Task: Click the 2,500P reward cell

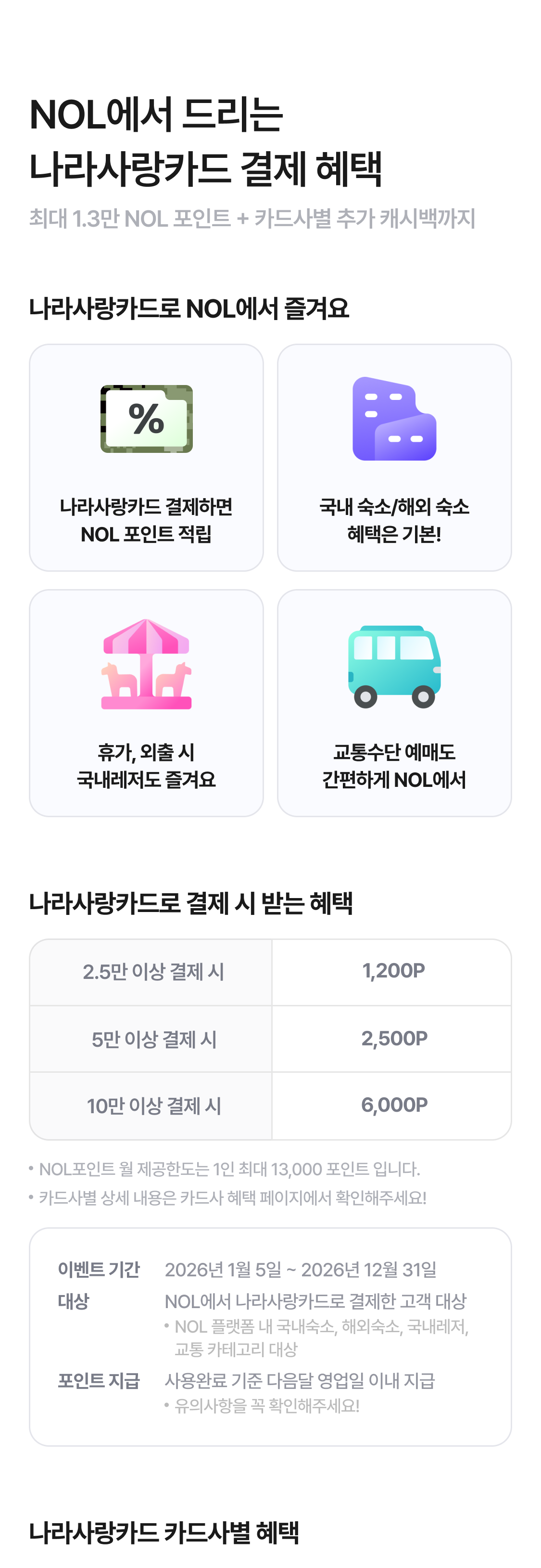Action: [x=394, y=1039]
